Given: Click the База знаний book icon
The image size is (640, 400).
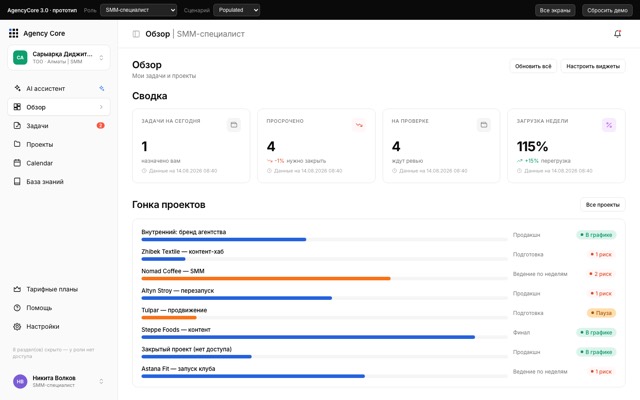Looking at the screenshot, I should coord(17,181).
